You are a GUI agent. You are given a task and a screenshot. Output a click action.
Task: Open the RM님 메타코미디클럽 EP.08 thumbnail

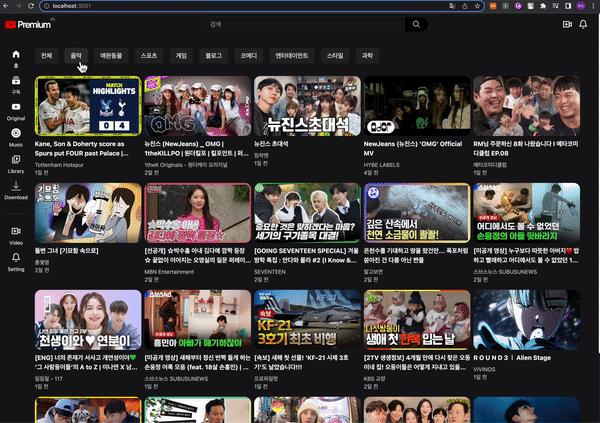point(527,106)
